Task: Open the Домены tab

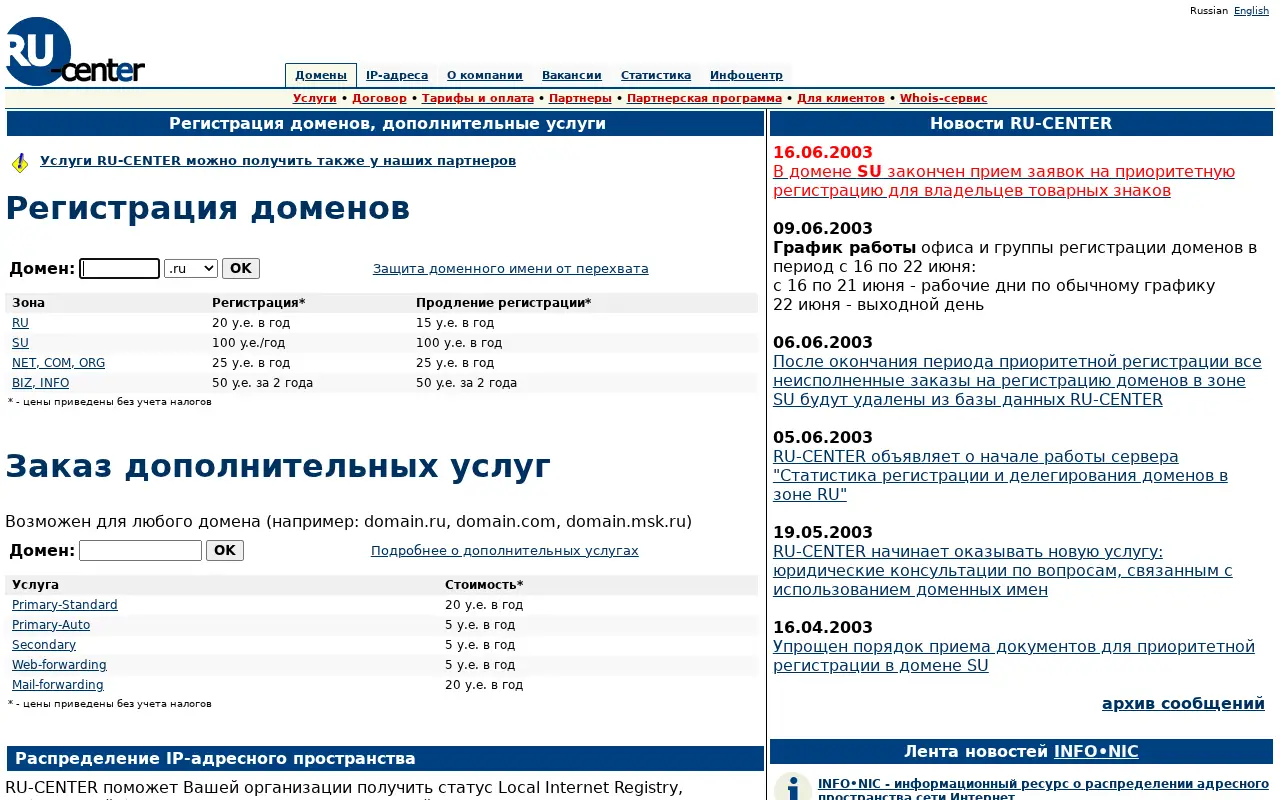Action: (x=321, y=75)
